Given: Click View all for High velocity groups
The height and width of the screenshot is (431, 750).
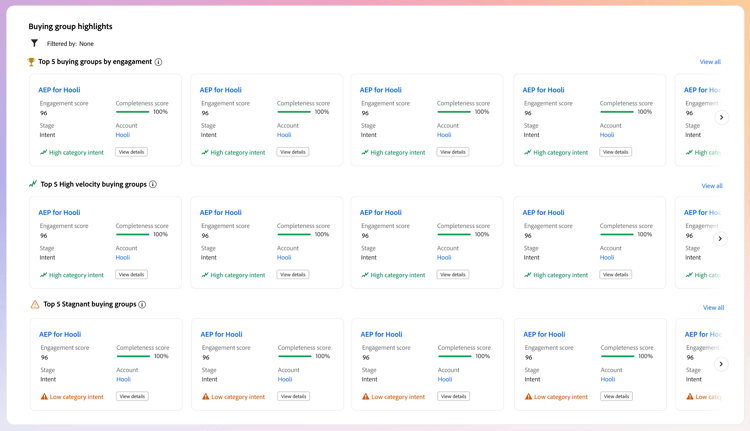Looking at the screenshot, I should click(712, 186).
